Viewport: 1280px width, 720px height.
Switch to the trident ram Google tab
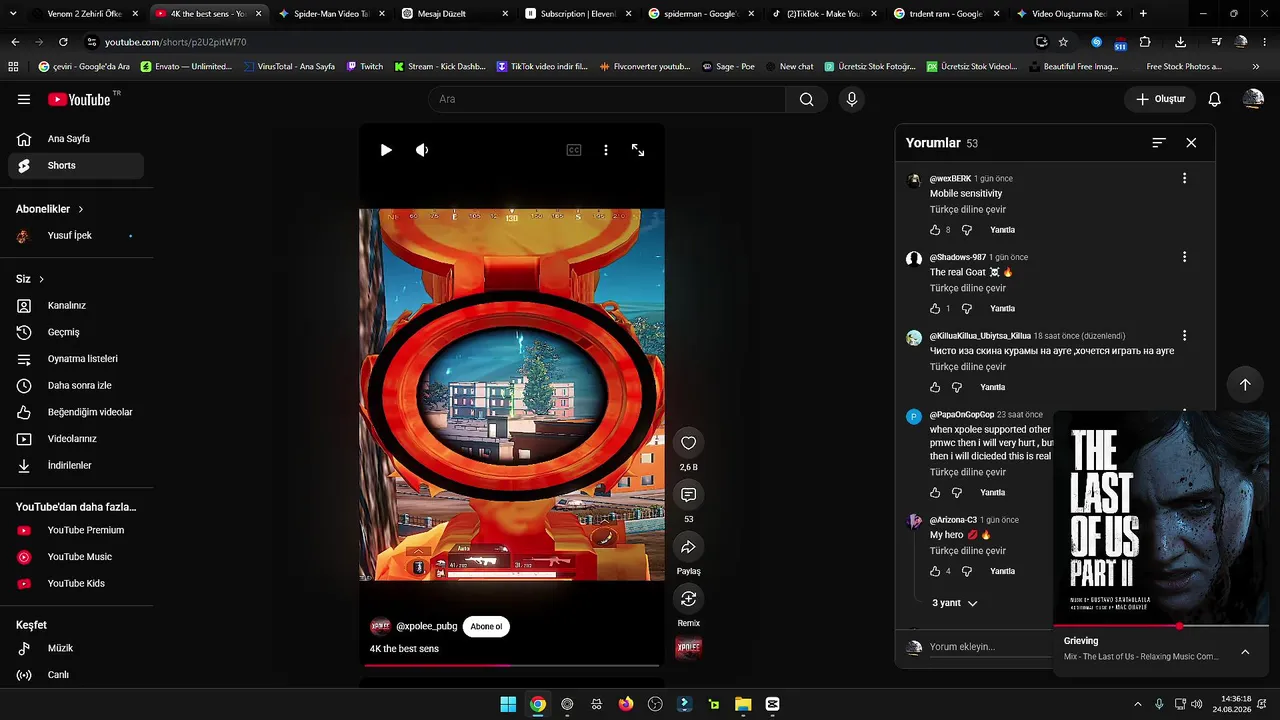[x=946, y=14]
